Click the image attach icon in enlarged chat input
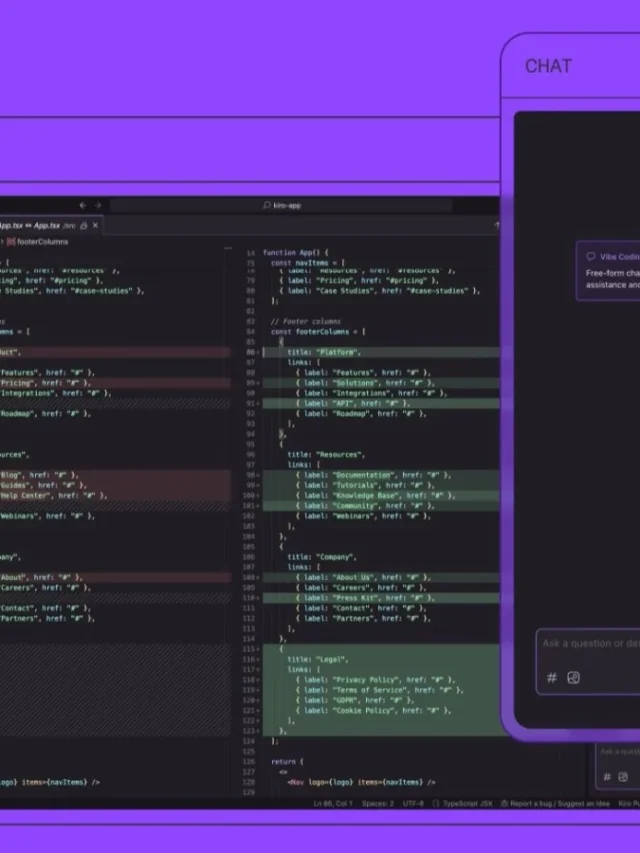The image size is (640, 853). pyautogui.click(x=574, y=677)
